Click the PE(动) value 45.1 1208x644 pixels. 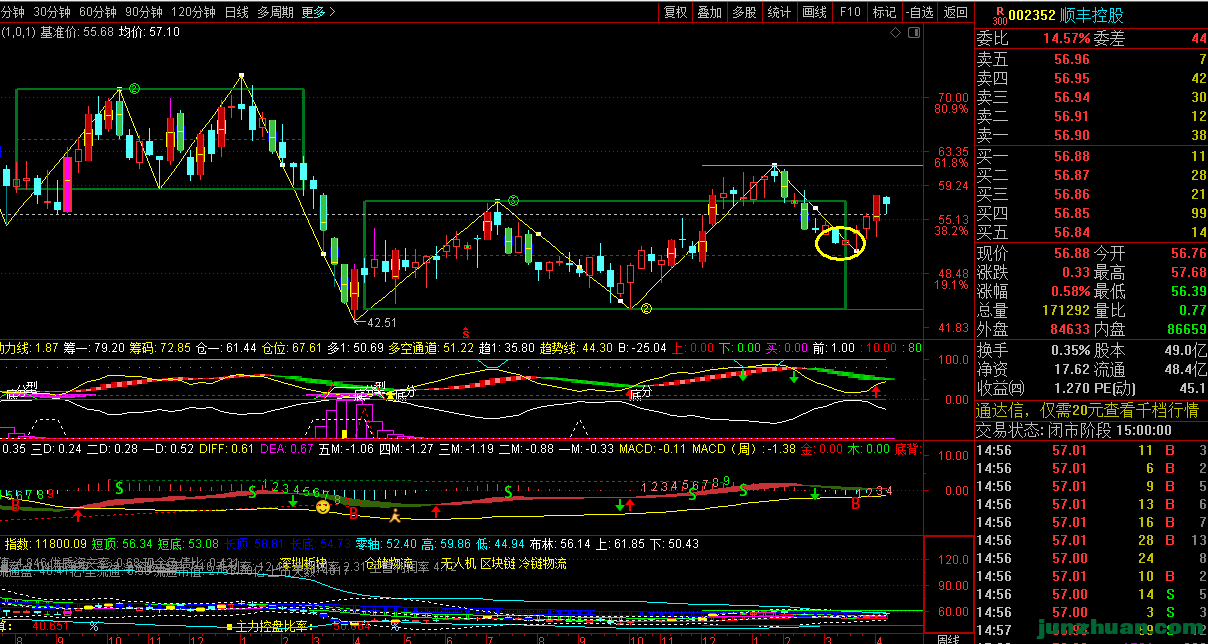pos(1192,388)
